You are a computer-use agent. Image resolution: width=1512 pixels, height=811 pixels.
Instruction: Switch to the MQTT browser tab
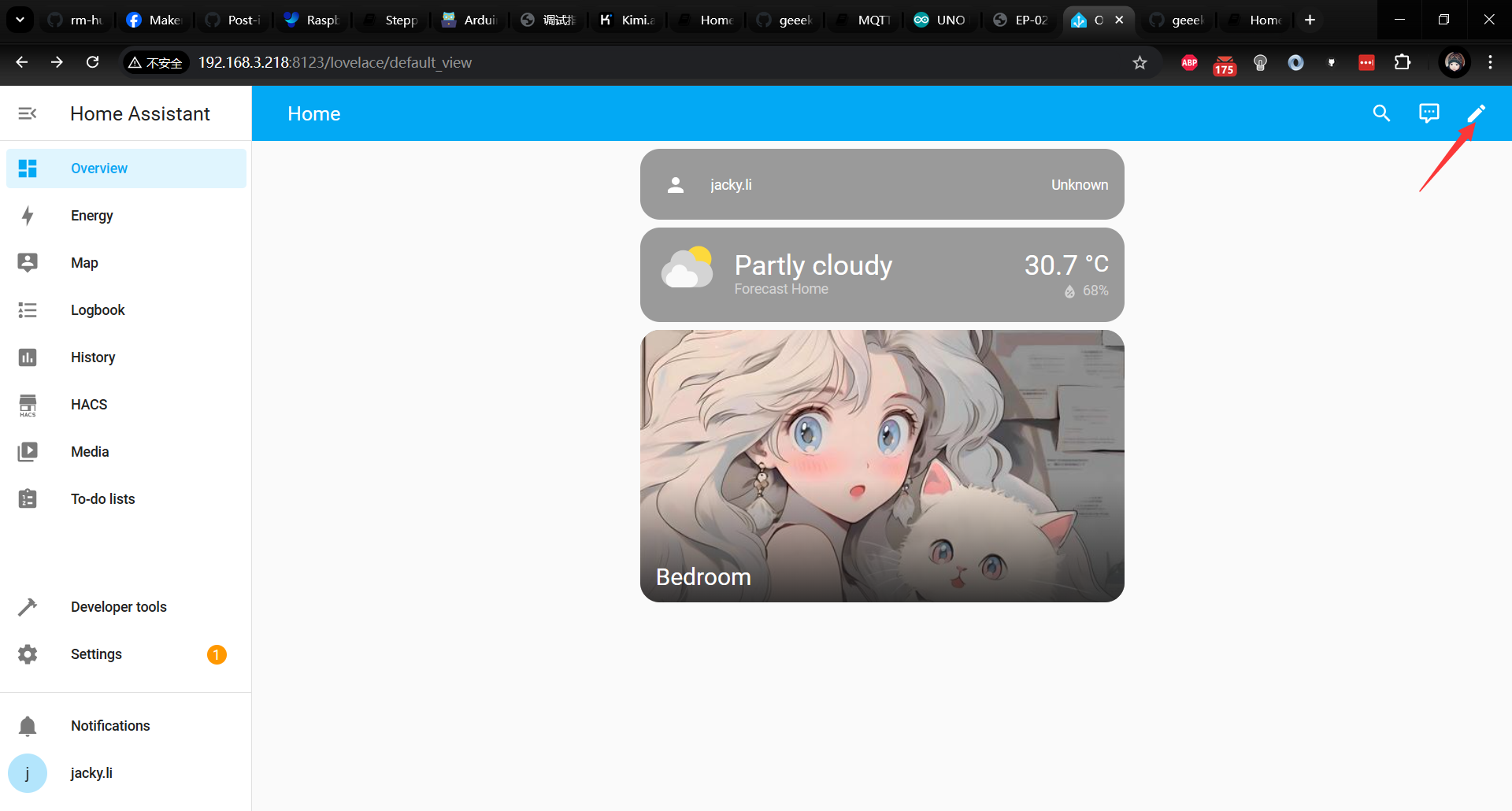click(x=863, y=20)
